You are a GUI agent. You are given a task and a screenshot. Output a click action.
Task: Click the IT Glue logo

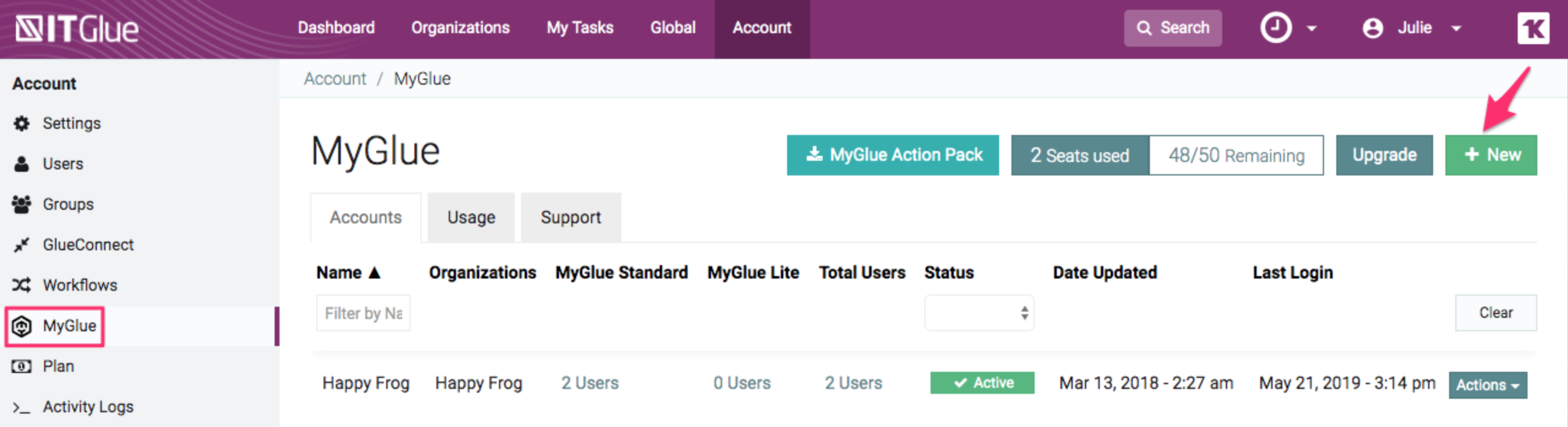(x=77, y=29)
